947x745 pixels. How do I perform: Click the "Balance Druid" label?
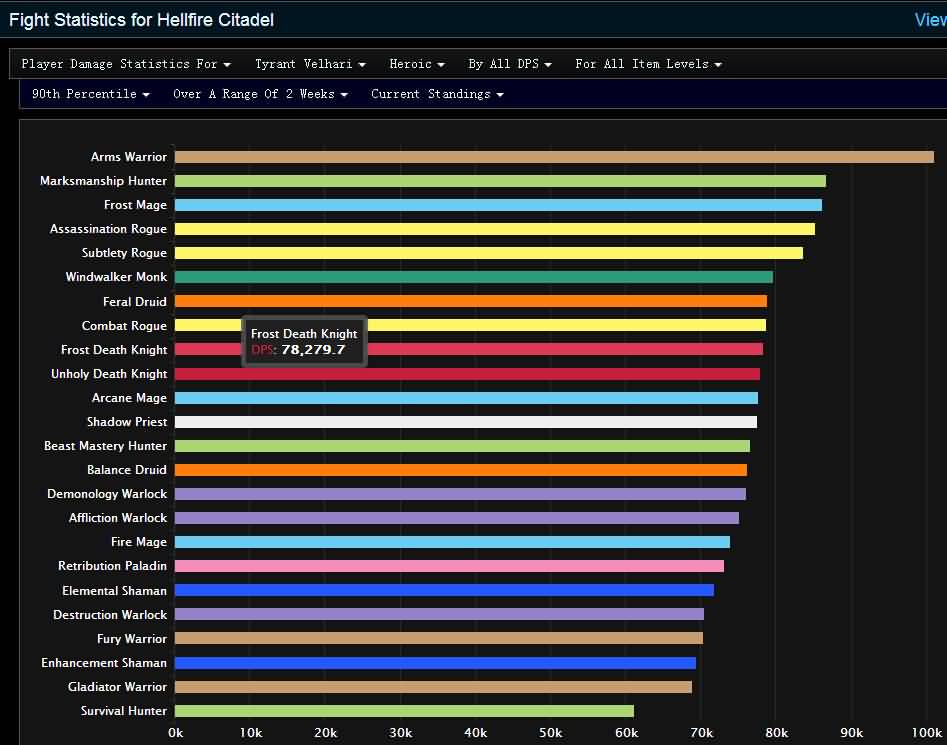coord(127,470)
